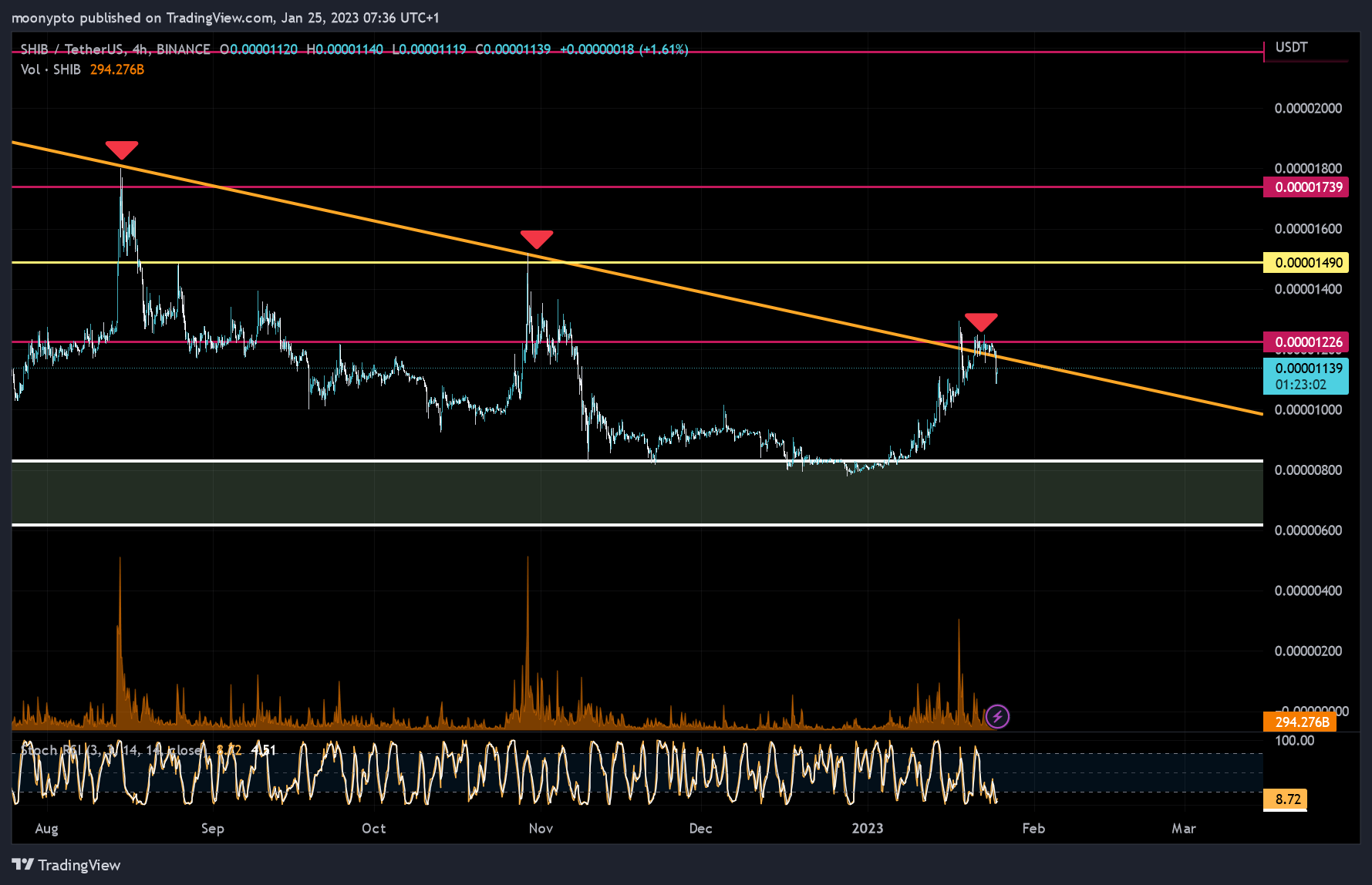
Task: Click the 8.72 Stoch RSI value label
Action: (1286, 799)
